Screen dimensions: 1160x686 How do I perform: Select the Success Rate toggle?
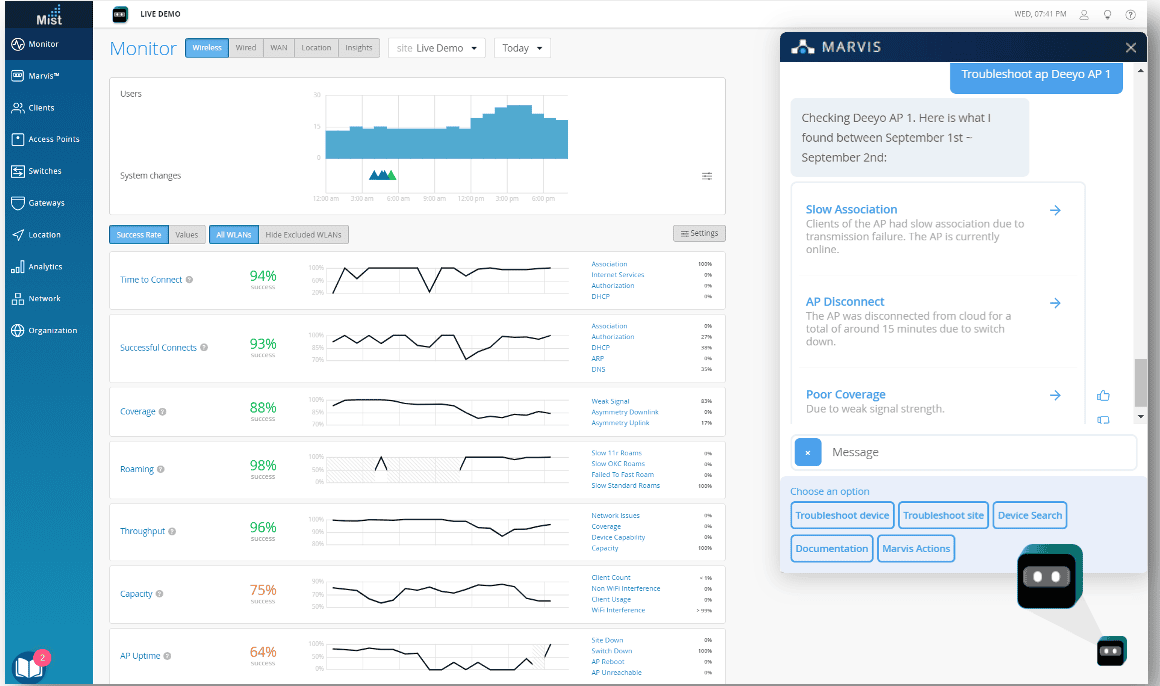(x=139, y=235)
